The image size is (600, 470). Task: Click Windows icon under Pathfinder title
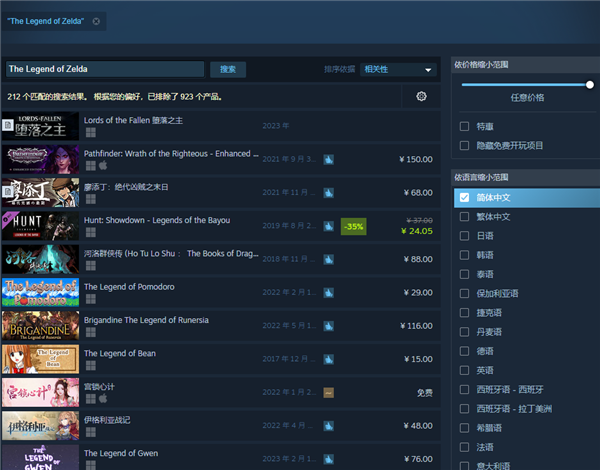[x=91, y=165]
